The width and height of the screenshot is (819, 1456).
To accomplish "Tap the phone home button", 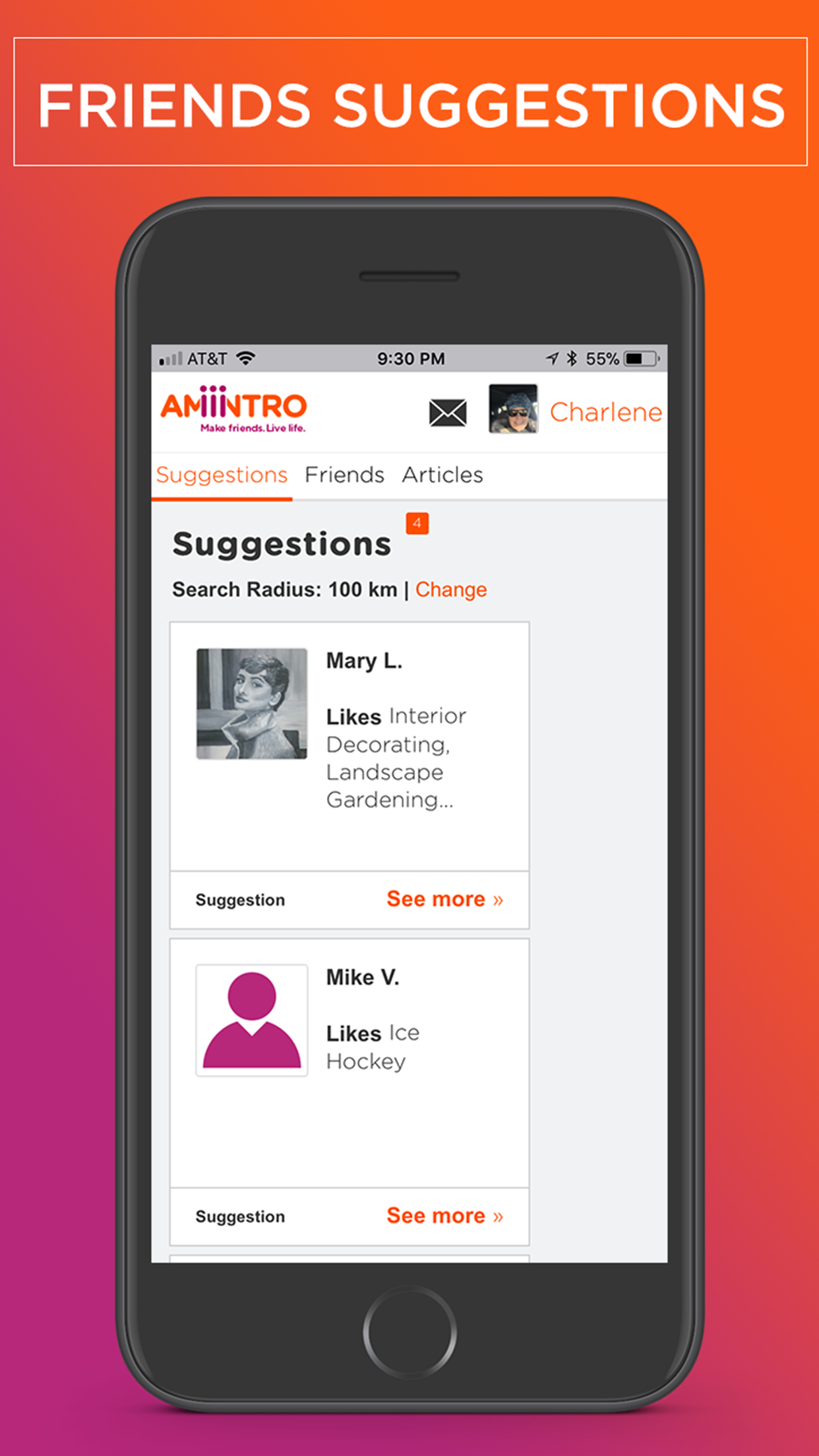I will tap(409, 1332).
